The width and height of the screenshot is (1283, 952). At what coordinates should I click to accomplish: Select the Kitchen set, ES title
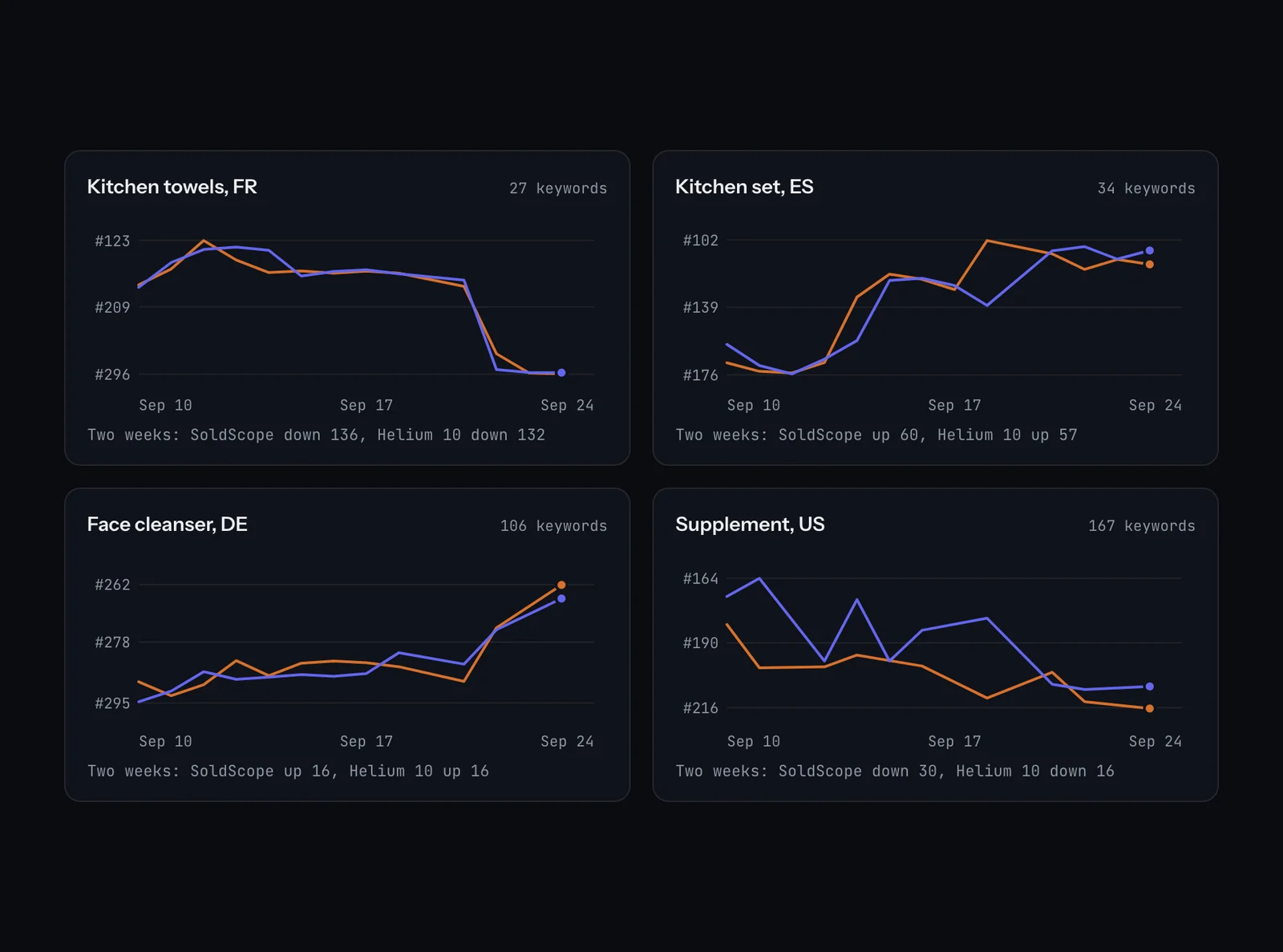click(744, 187)
